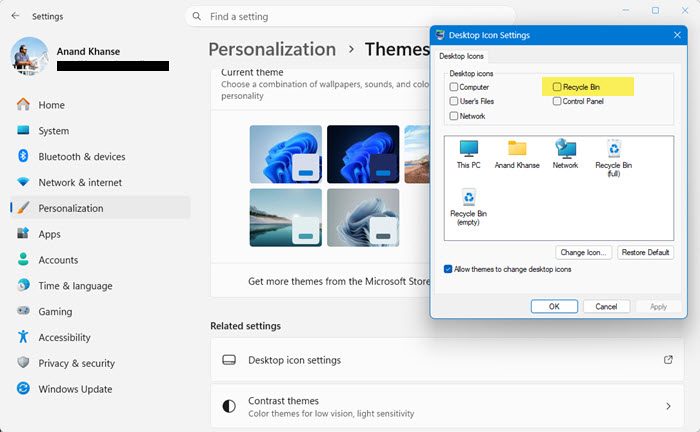Click the Find a setting search box

click(x=350, y=17)
